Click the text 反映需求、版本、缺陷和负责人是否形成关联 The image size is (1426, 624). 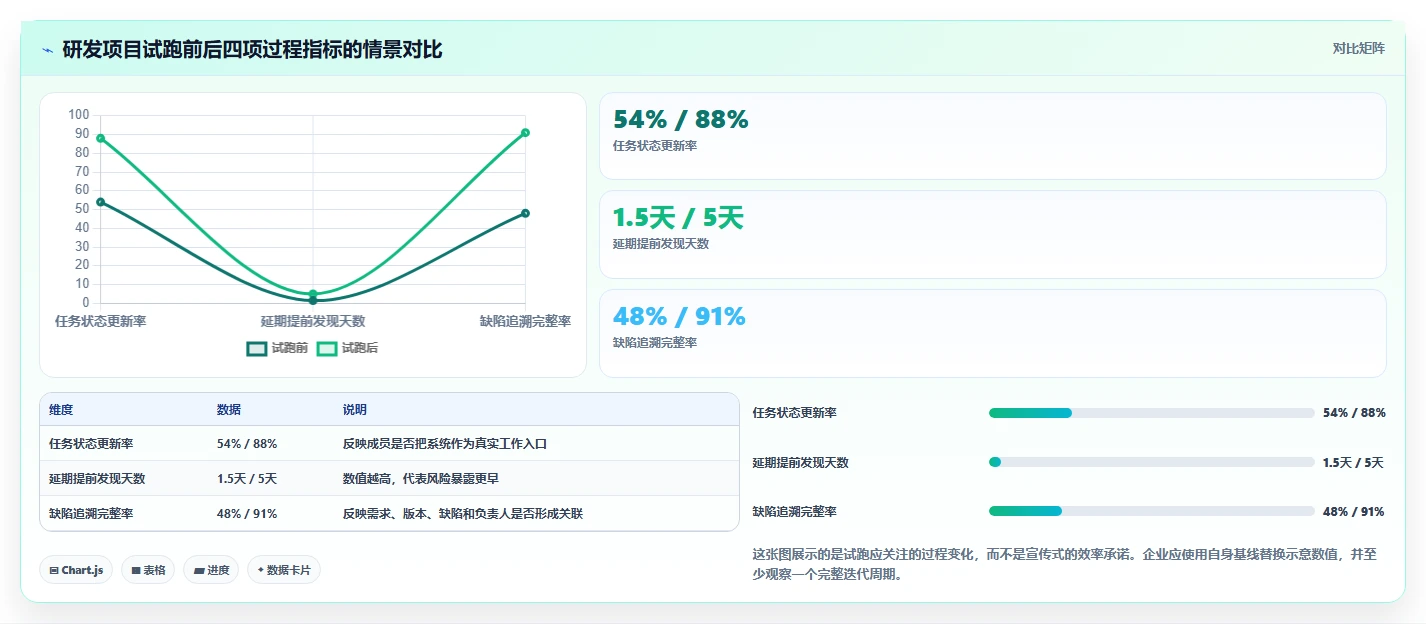(463, 514)
